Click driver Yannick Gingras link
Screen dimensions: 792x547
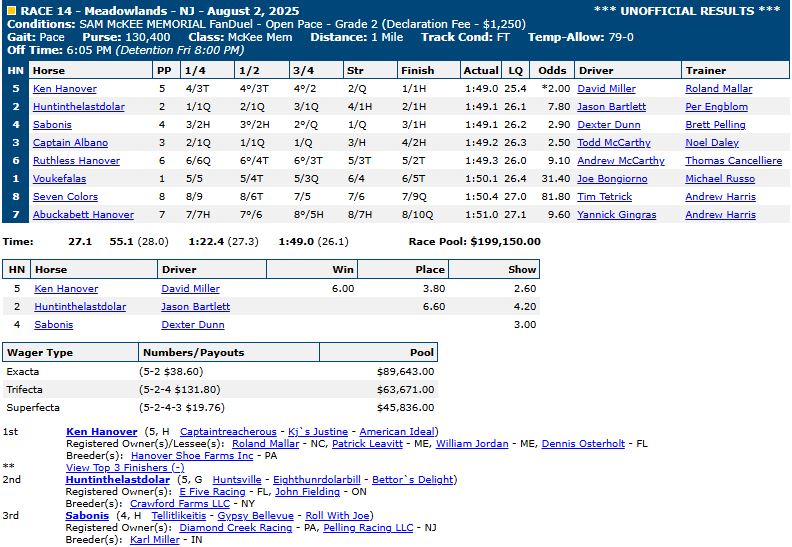(x=614, y=215)
